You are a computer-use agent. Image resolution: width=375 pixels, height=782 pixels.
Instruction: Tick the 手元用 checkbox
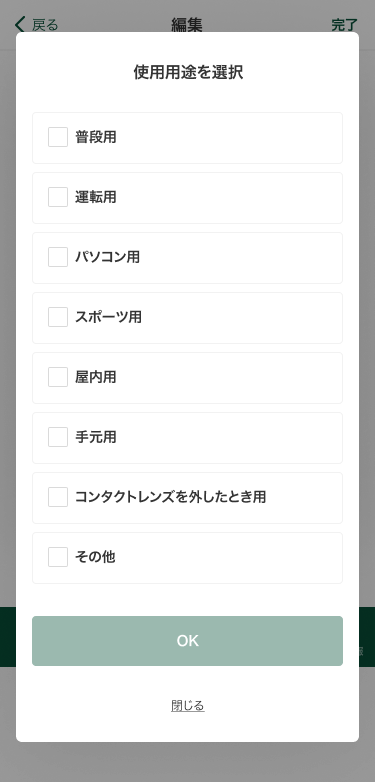(58, 437)
